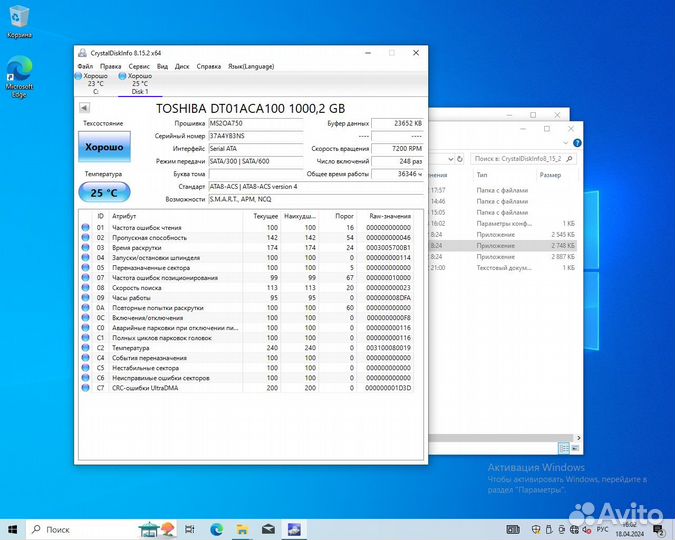Image resolution: width=675 pixels, height=540 pixels.
Task: Click the Хорошо health status button
Action: 104,147
